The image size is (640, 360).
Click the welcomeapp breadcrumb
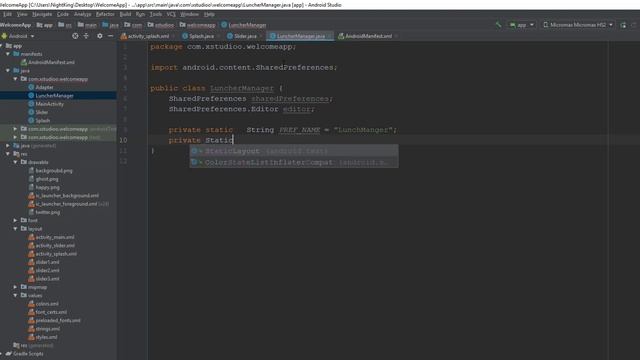pyautogui.click(x=198, y=25)
